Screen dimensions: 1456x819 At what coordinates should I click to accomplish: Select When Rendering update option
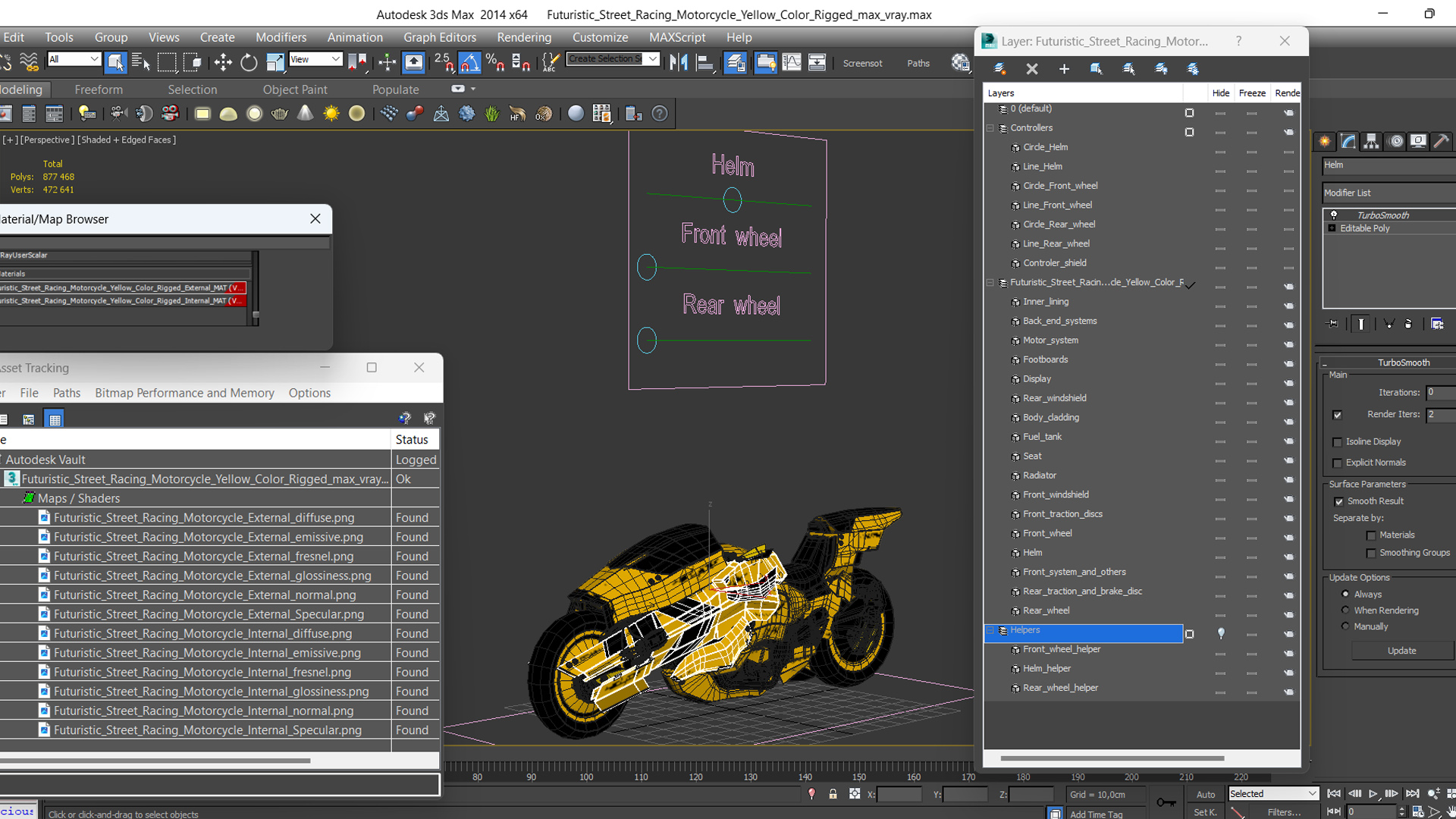(1346, 610)
